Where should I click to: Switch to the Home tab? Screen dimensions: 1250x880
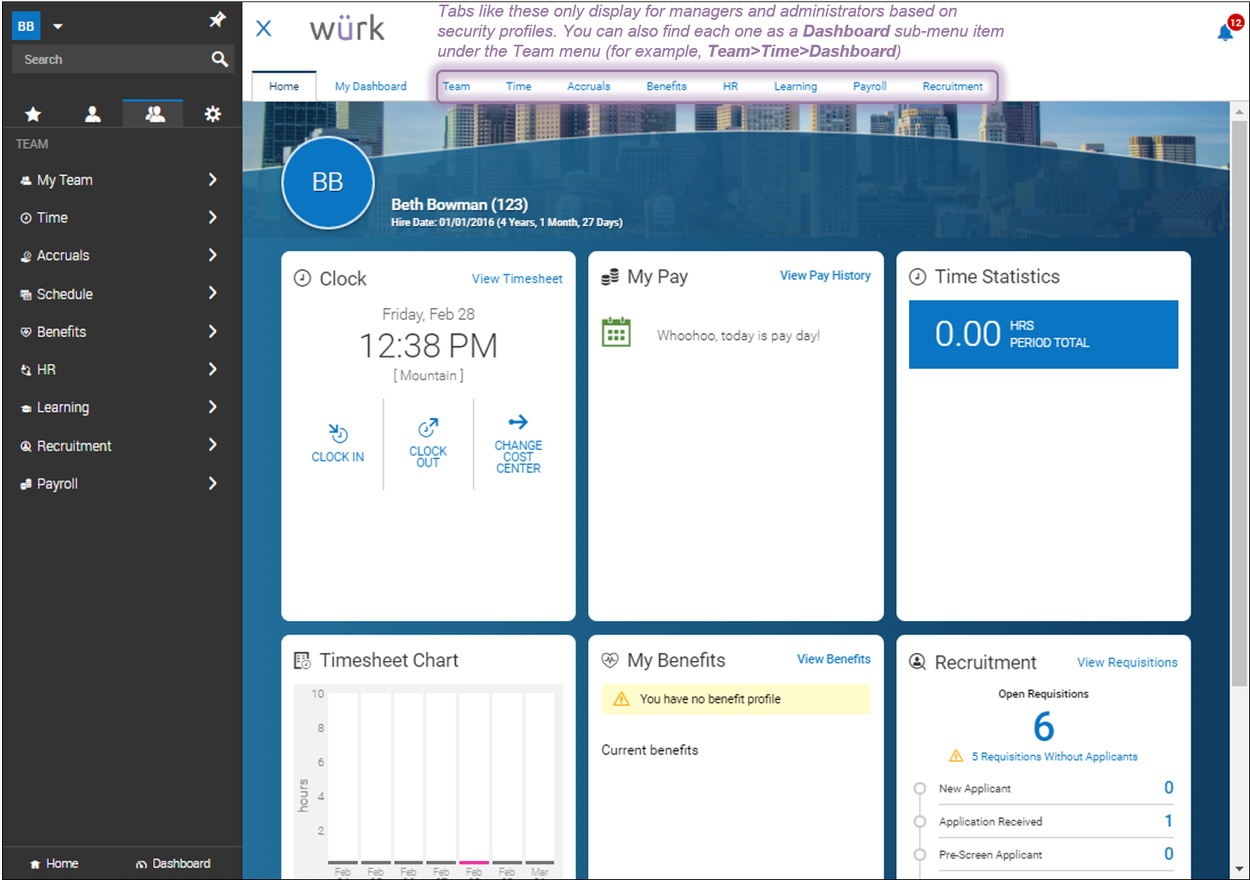284,86
